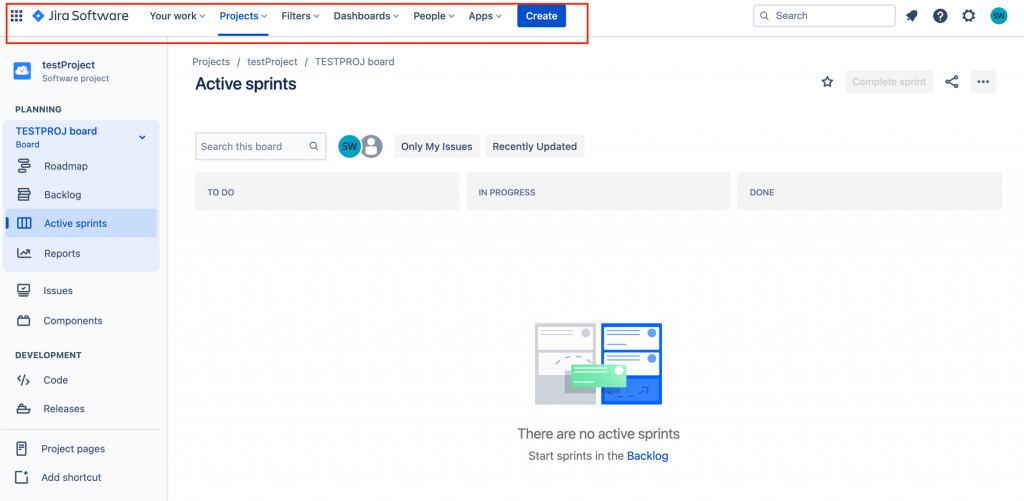Click the testProject name in sidebar
Viewport: 1024px width, 501px height.
[x=69, y=65]
